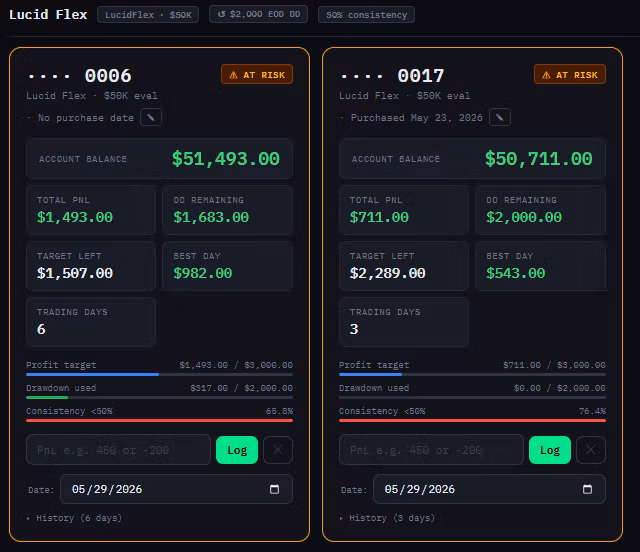Click '$1,493.00 / $3,000.00' profit figure
Viewport: 640px width, 552px height.
(x=236, y=365)
